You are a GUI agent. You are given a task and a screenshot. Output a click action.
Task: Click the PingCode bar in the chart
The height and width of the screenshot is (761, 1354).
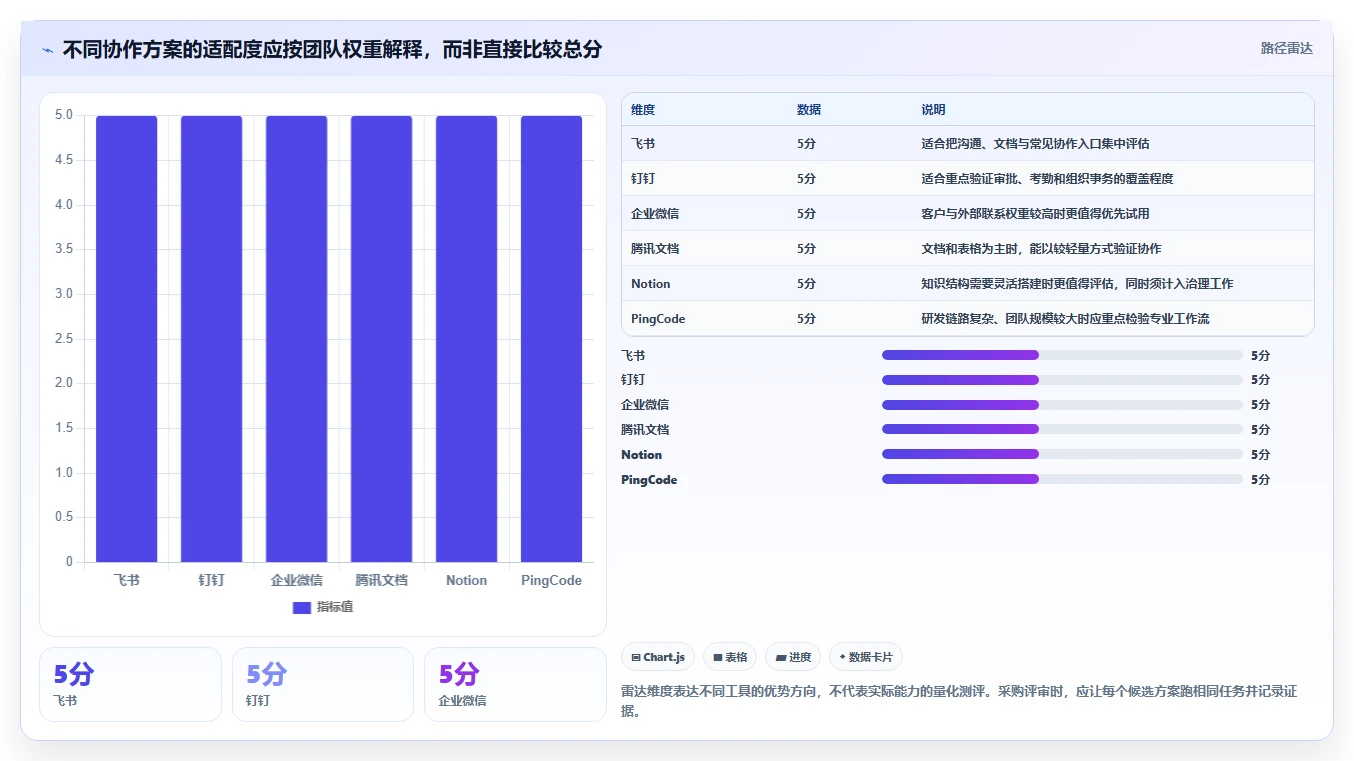tap(551, 339)
